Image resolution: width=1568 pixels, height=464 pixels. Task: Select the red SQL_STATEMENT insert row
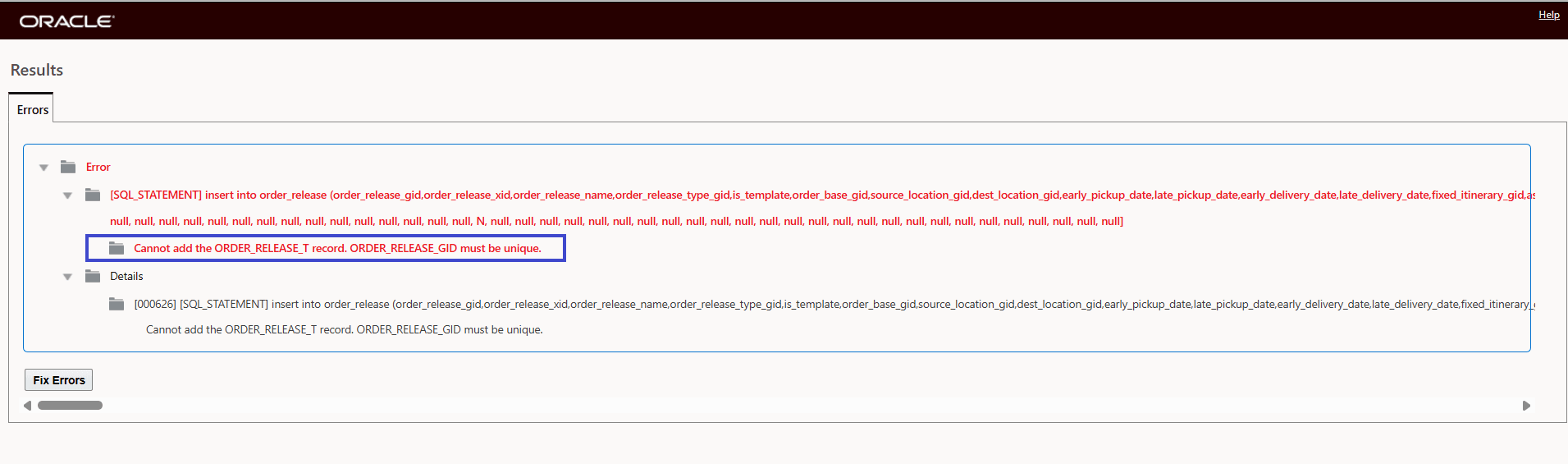pos(822,195)
